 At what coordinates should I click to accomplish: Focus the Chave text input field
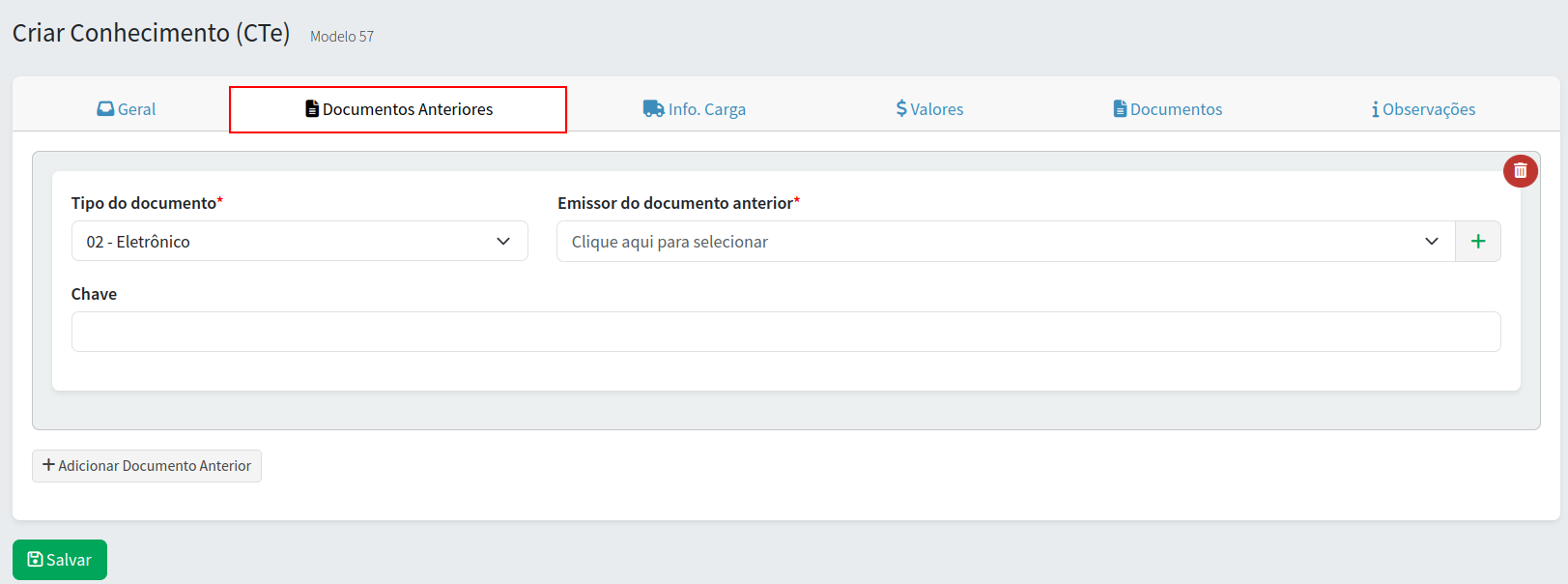pyautogui.click(x=785, y=332)
